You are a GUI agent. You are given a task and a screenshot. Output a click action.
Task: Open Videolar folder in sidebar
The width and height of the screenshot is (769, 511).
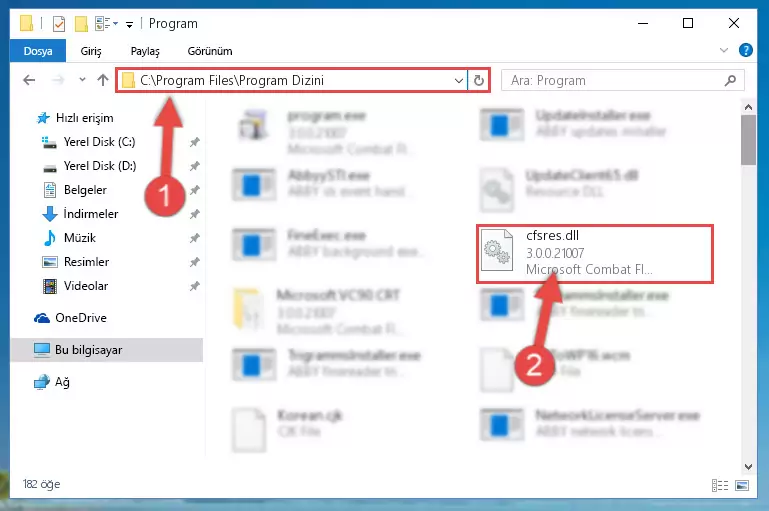tap(75, 286)
